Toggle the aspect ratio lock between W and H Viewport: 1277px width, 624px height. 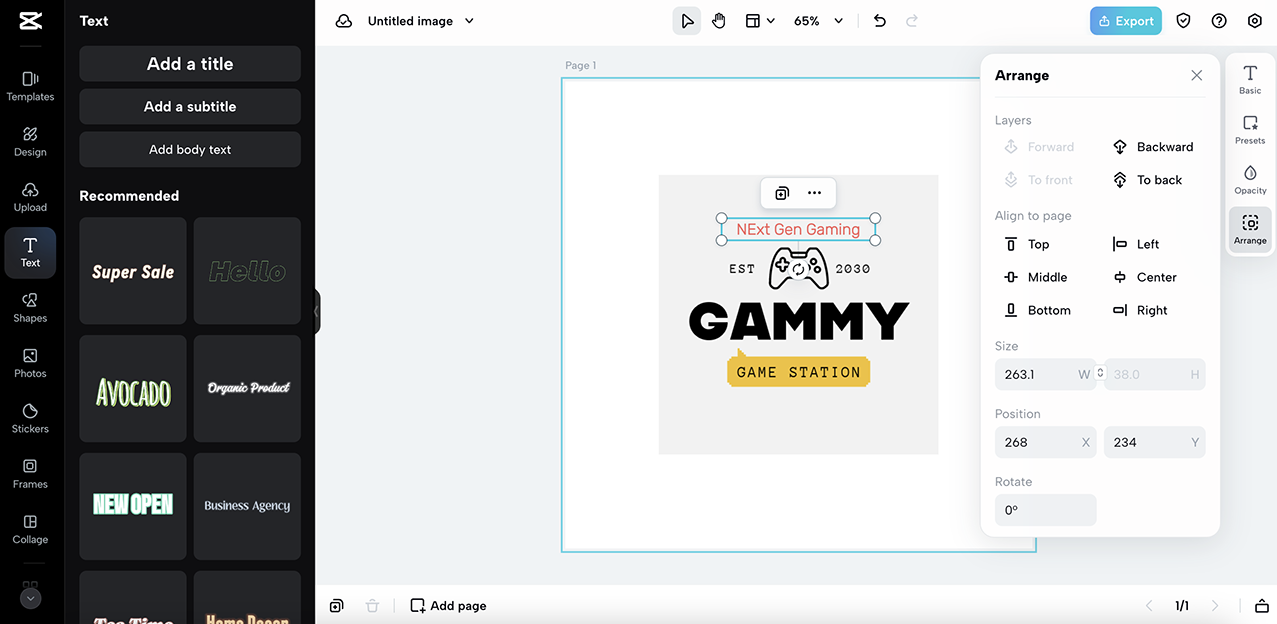1100,373
